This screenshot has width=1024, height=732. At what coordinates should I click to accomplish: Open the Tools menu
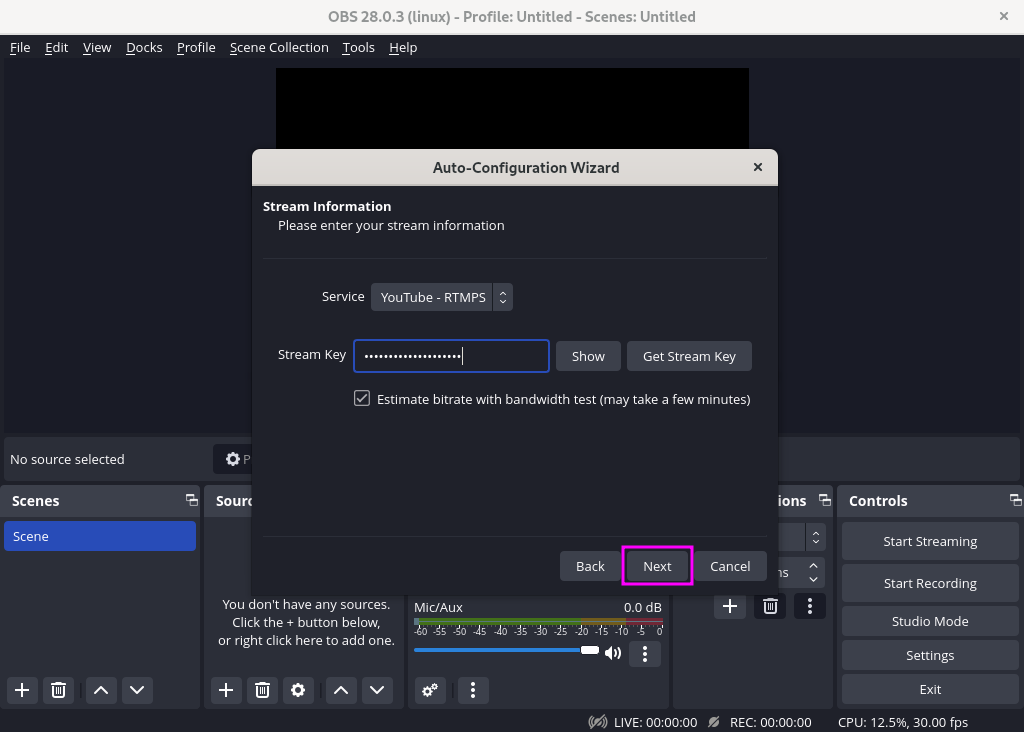(x=358, y=47)
